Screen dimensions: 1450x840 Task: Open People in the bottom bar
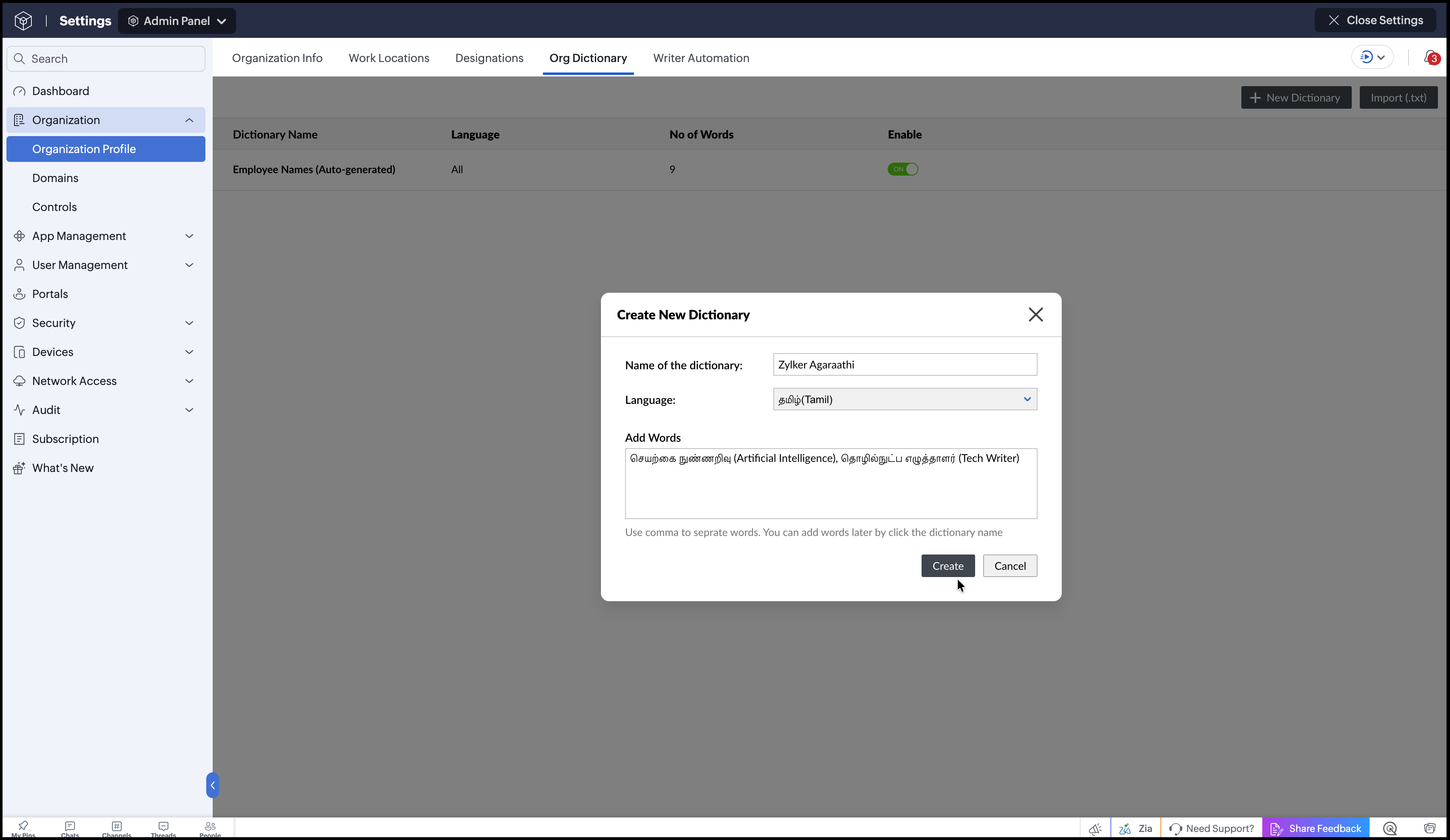210,829
